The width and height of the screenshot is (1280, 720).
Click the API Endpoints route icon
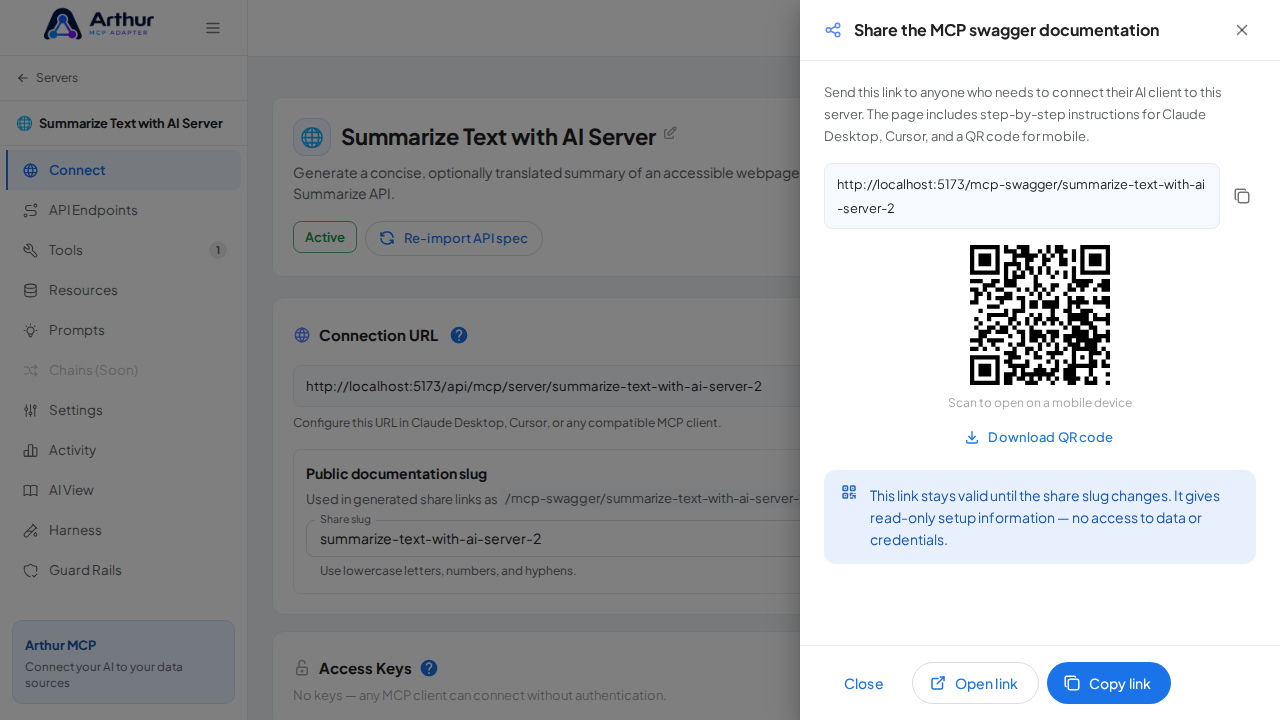[31, 210]
